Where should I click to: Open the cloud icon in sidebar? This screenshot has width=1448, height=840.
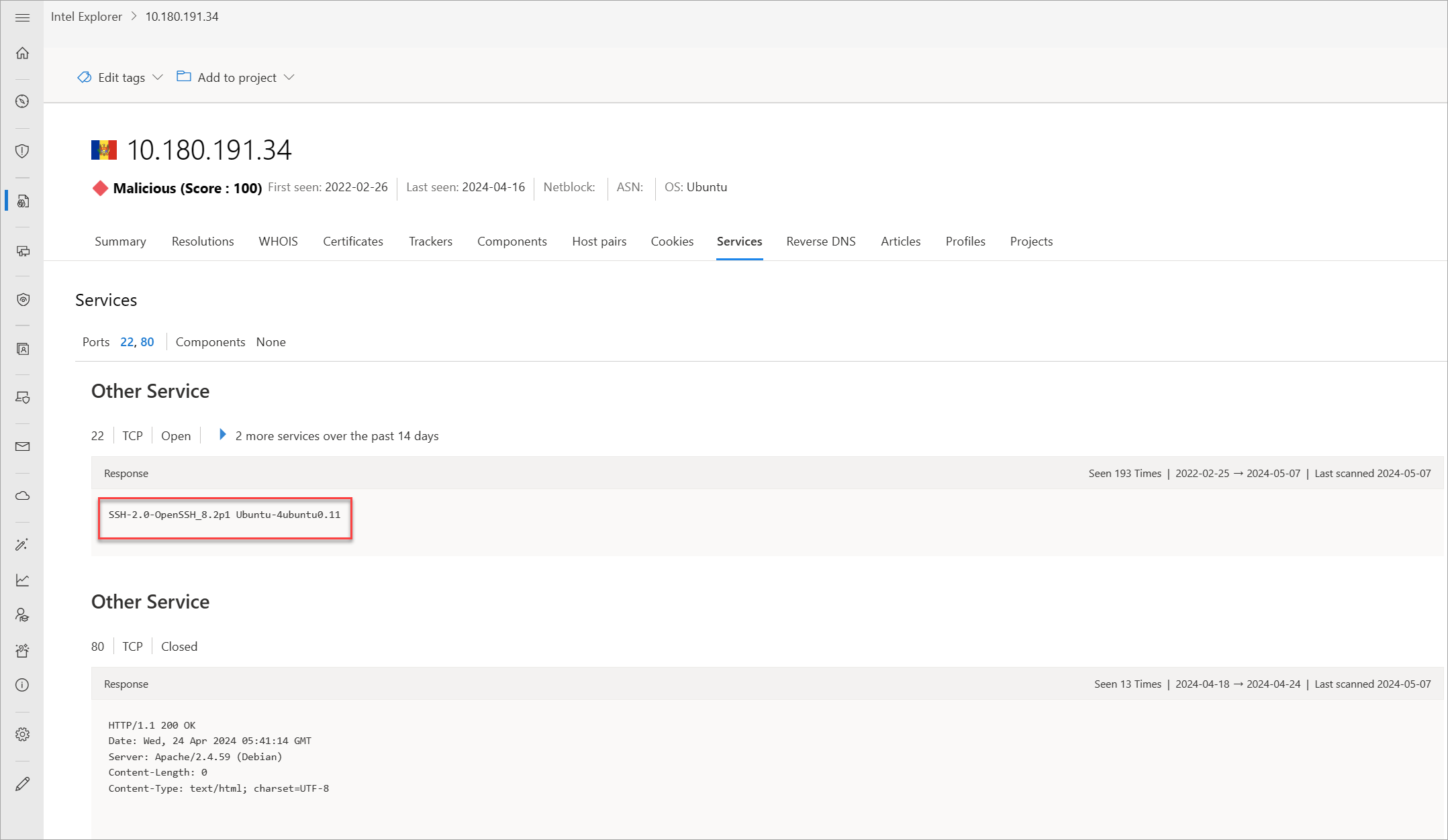(x=22, y=496)
